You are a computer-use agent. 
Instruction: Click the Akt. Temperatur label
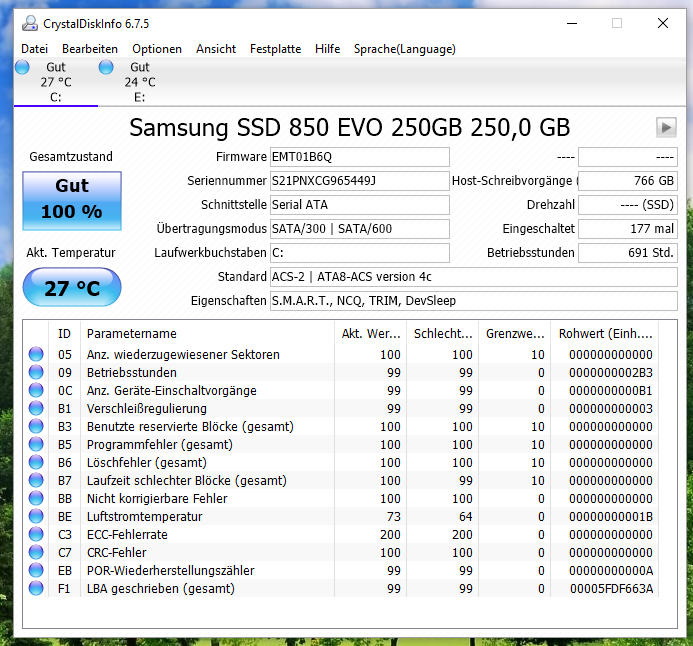click(x=71, y=253)
